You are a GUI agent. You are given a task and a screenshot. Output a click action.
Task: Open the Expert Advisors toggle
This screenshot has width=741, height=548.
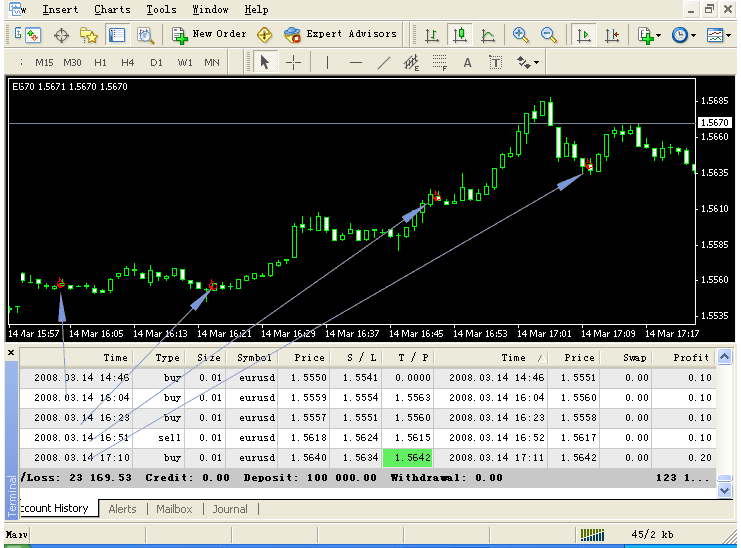[x=340, y=34]
